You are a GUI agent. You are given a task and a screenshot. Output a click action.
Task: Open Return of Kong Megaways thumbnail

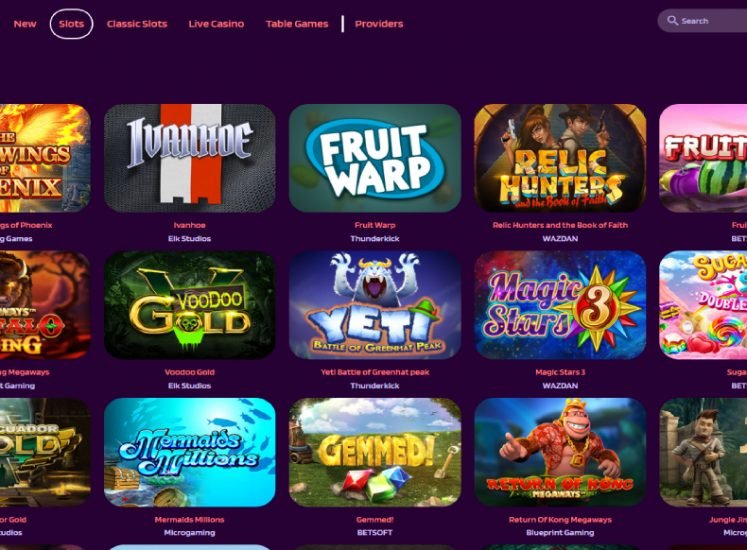click(x=560, y=452)
